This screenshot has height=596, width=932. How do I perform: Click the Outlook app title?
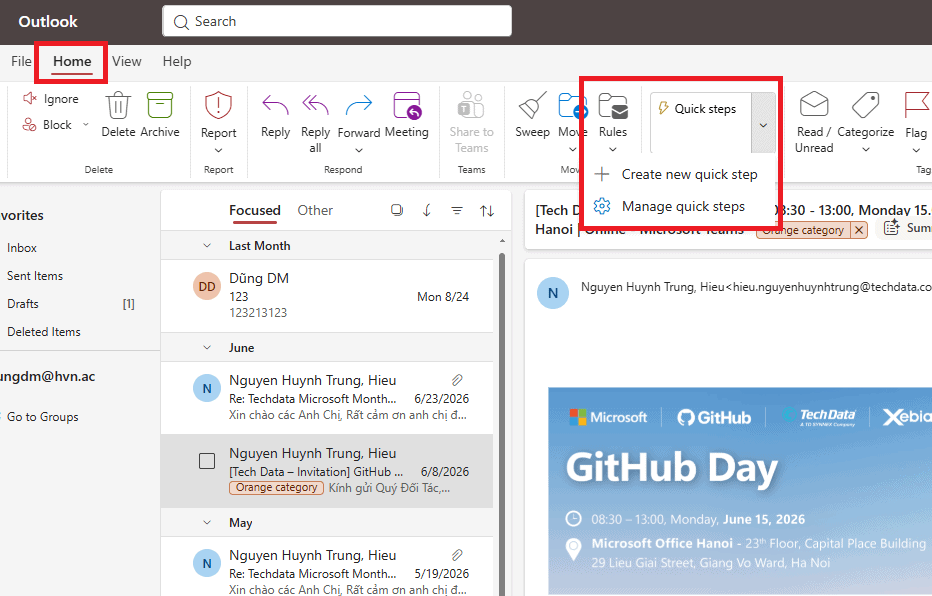[x=48, y=21]
